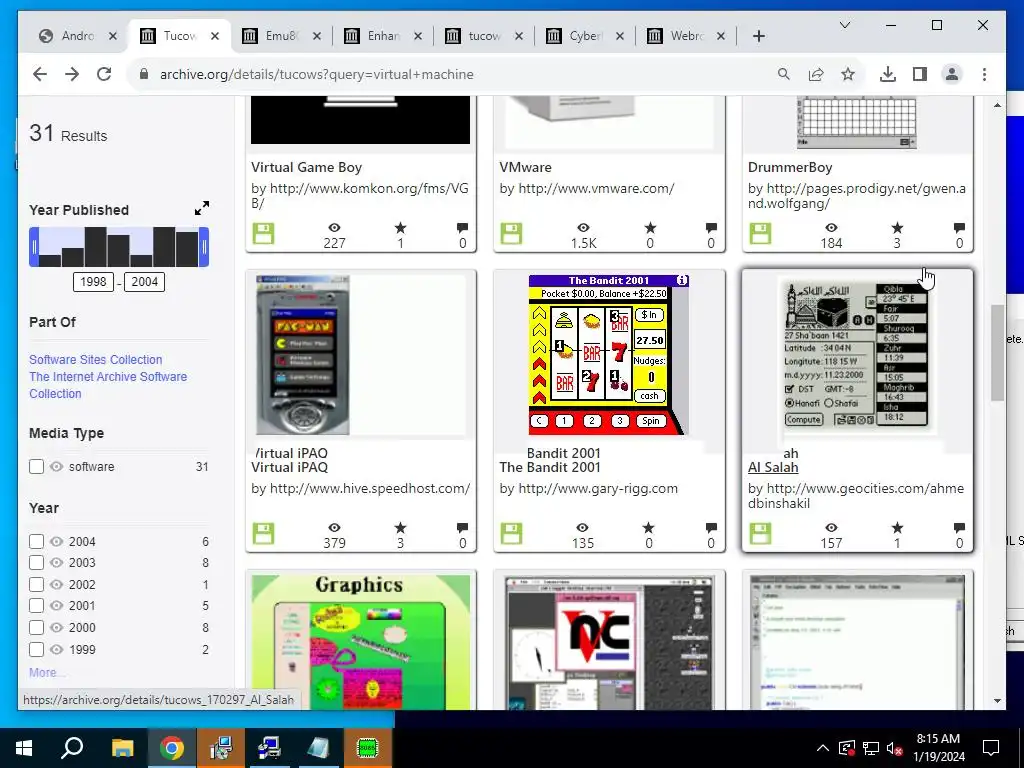Viewport: 1024px width, 768px height.
Task: Open a new tab with plus button
Action: click(x=758, y=36)
